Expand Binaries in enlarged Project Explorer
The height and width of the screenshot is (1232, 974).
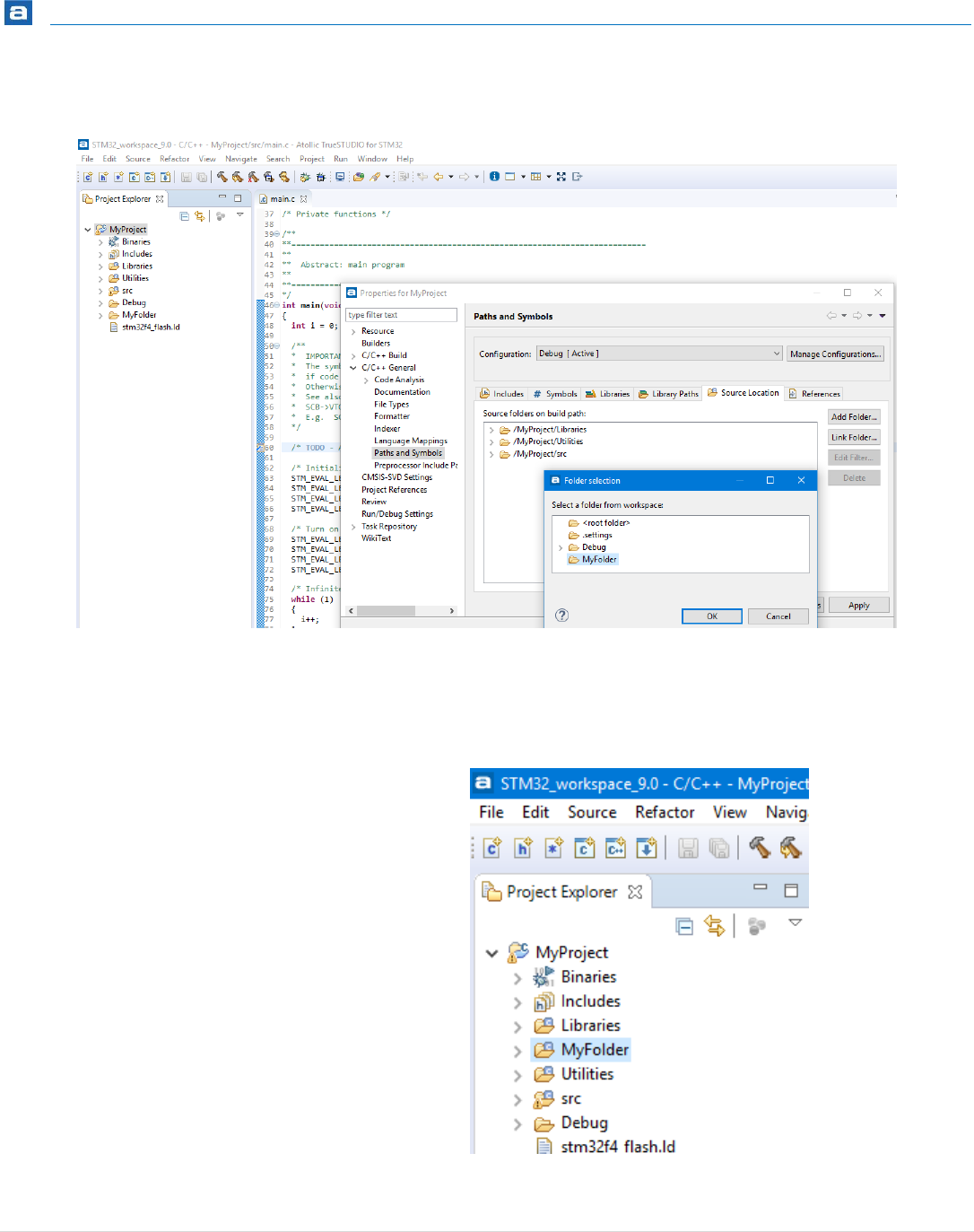coord(517,978)
